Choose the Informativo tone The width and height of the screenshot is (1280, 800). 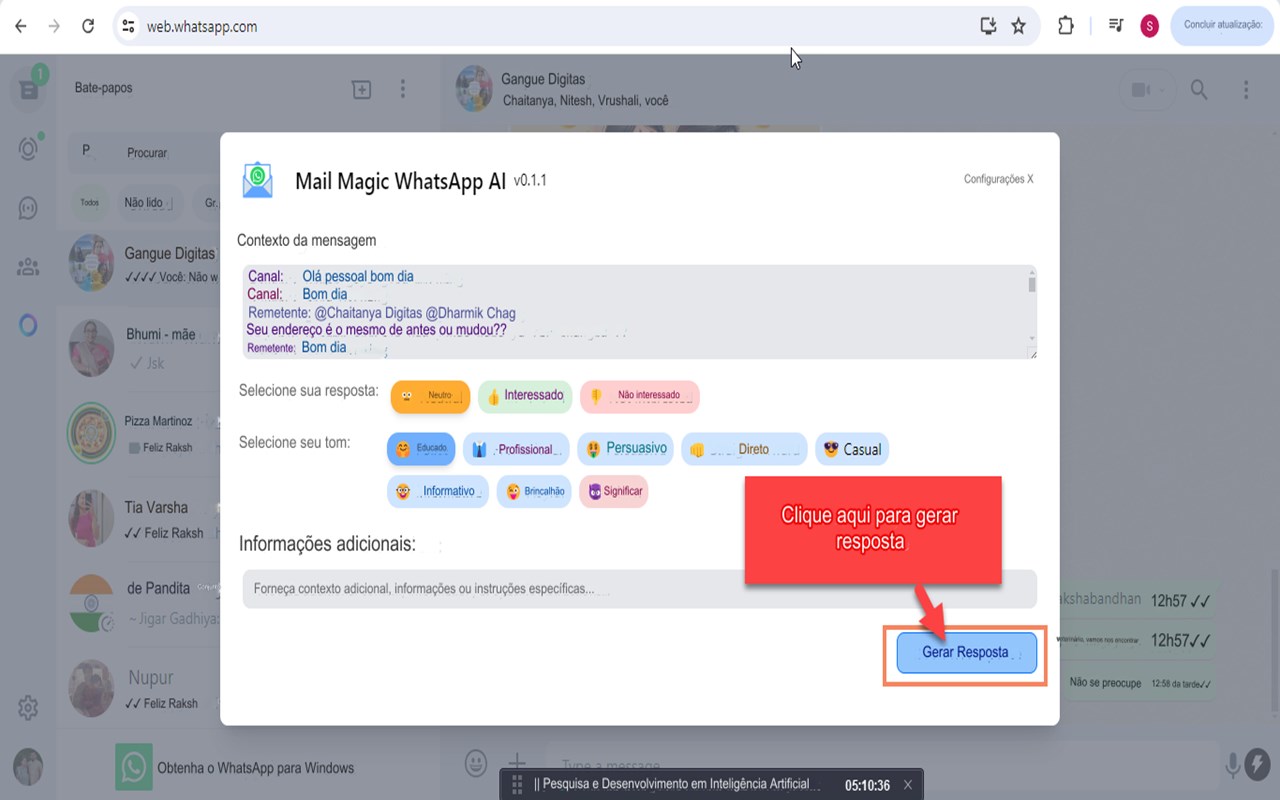[x=438, y=491]
